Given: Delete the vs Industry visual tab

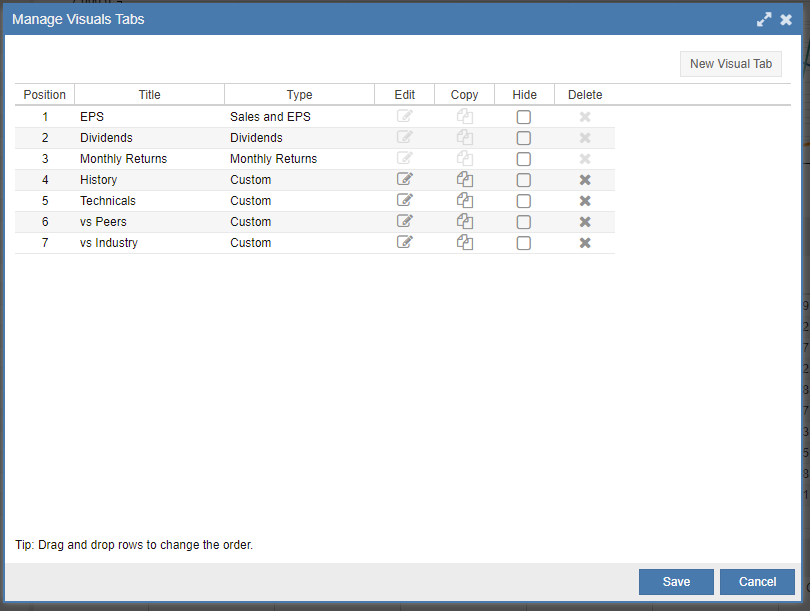Looking at the screenshot, I should coord(585,243).
